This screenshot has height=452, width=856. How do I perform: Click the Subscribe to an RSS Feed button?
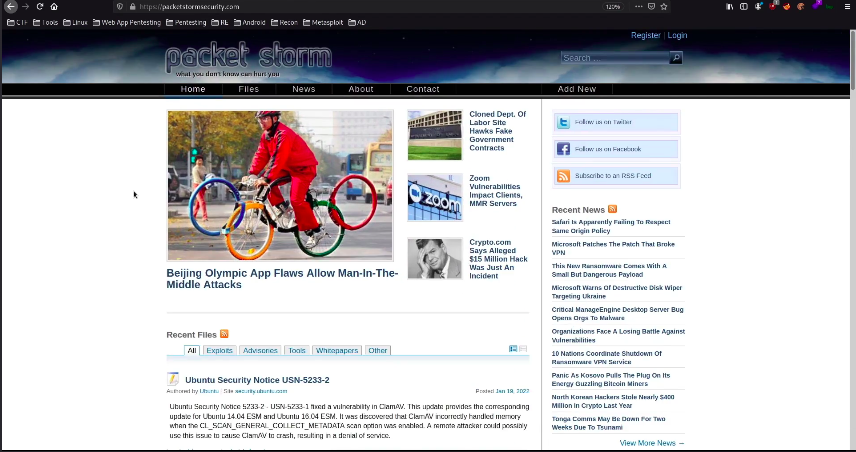coord(615,176)
